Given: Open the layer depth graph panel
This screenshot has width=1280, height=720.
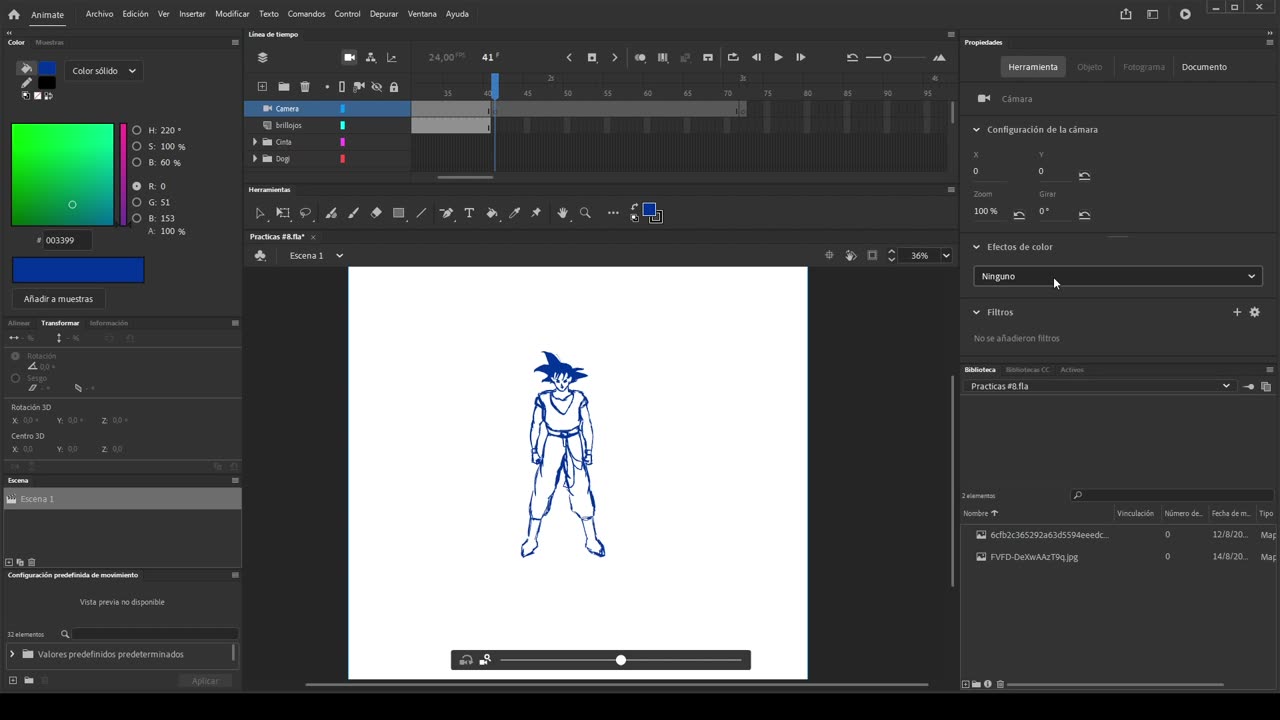Looking at the screenshot, I should click(391, 57).
